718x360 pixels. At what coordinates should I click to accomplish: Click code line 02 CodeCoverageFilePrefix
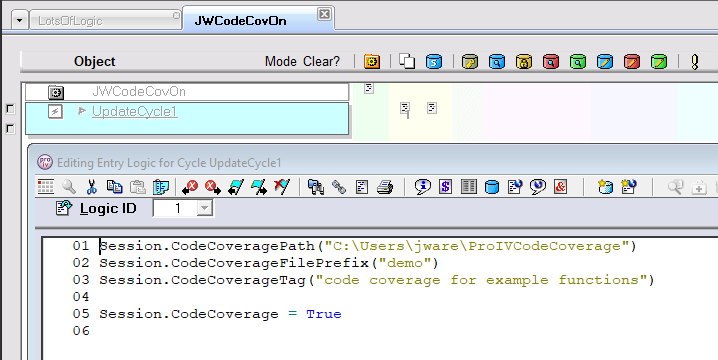pos(269,263)
